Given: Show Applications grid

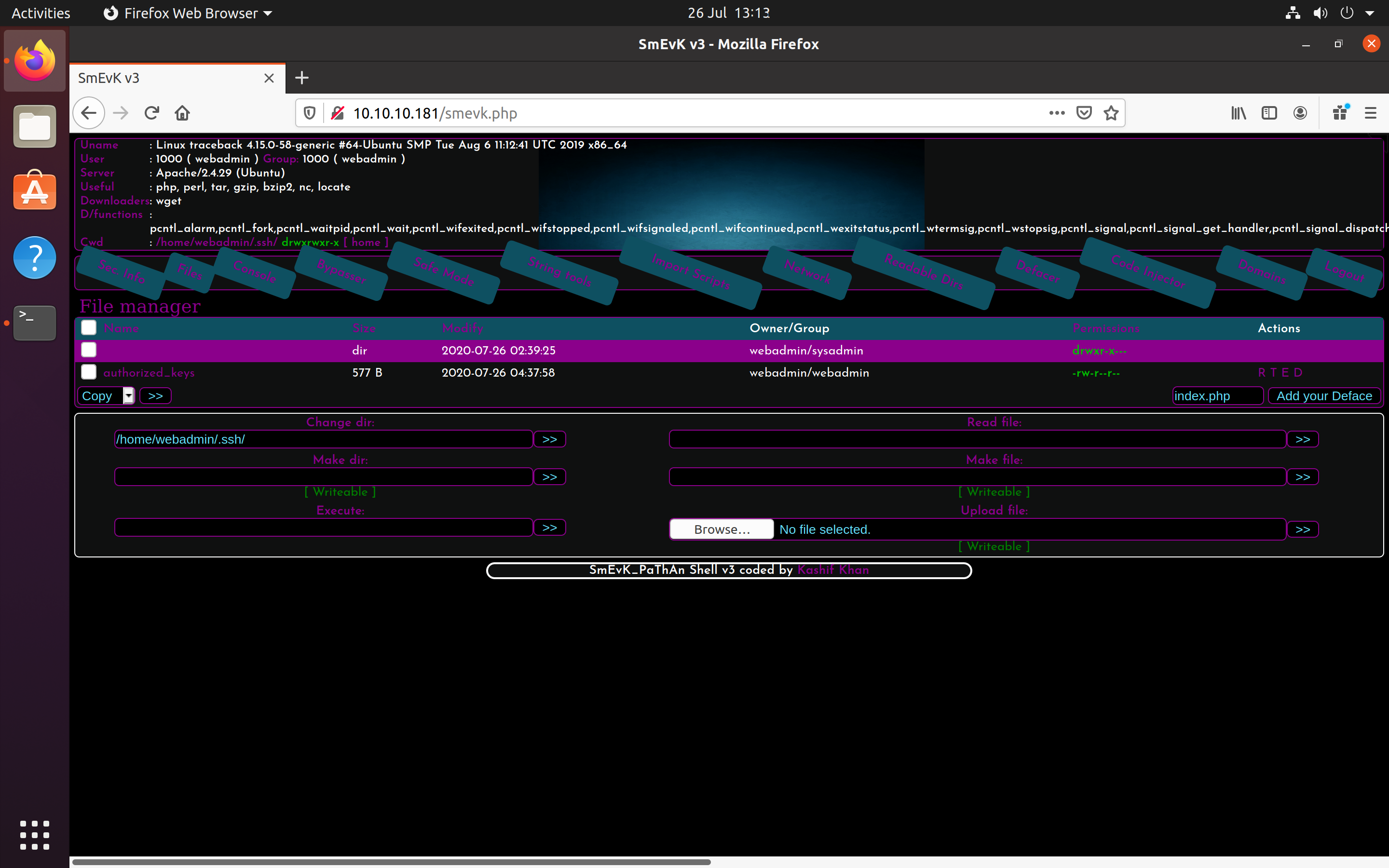Looking at the screenshot, I should (x=35, y=835).
